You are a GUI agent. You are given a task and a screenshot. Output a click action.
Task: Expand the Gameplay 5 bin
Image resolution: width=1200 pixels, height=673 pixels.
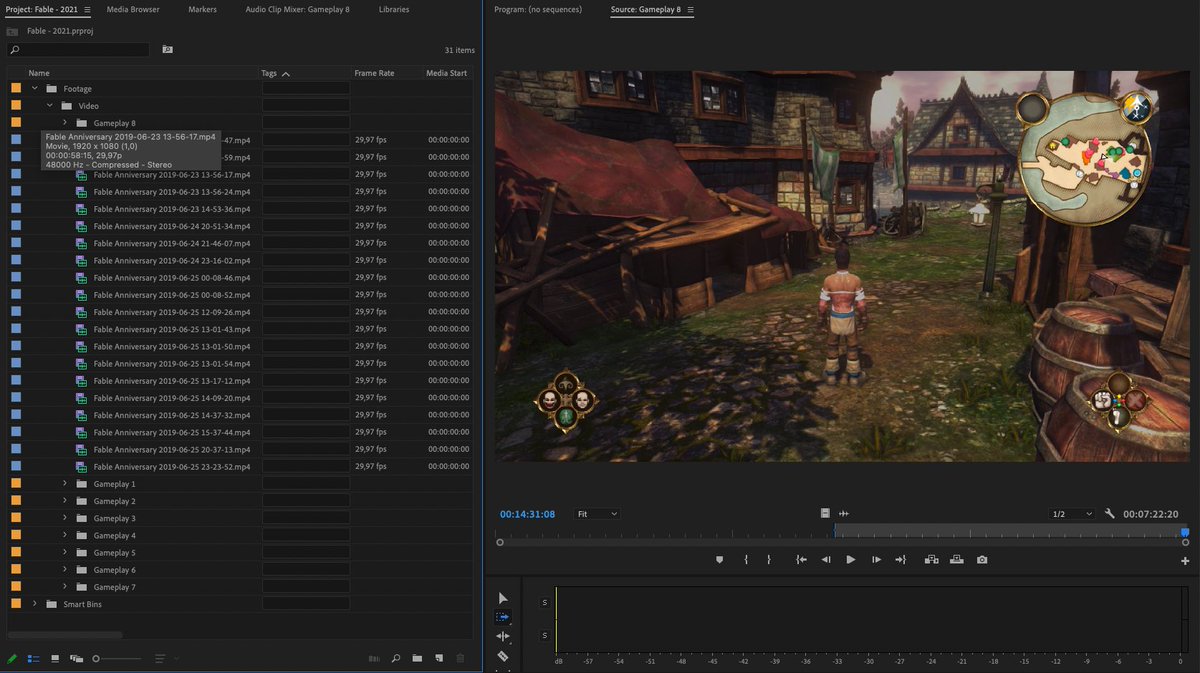[65, 552]
